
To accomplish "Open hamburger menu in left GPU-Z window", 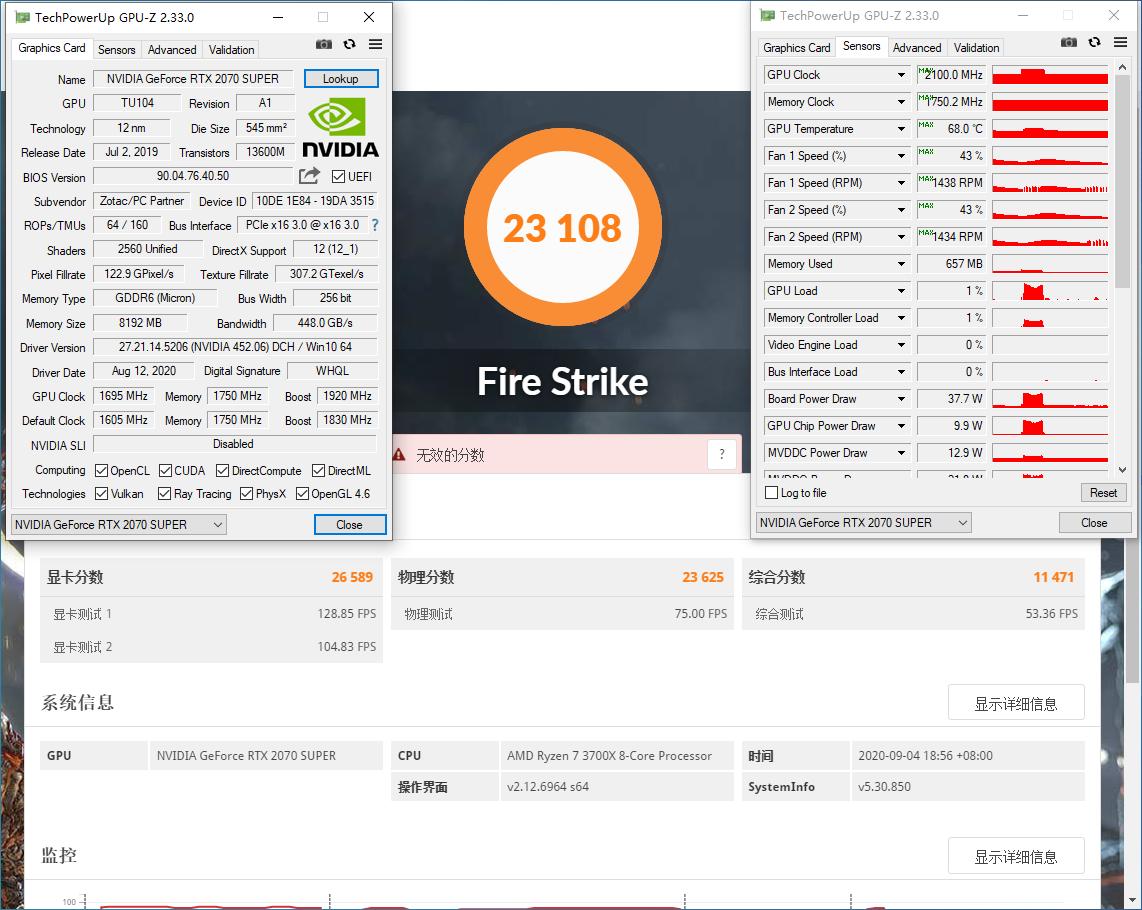I will pyautogui.click(x=375, y=44).
